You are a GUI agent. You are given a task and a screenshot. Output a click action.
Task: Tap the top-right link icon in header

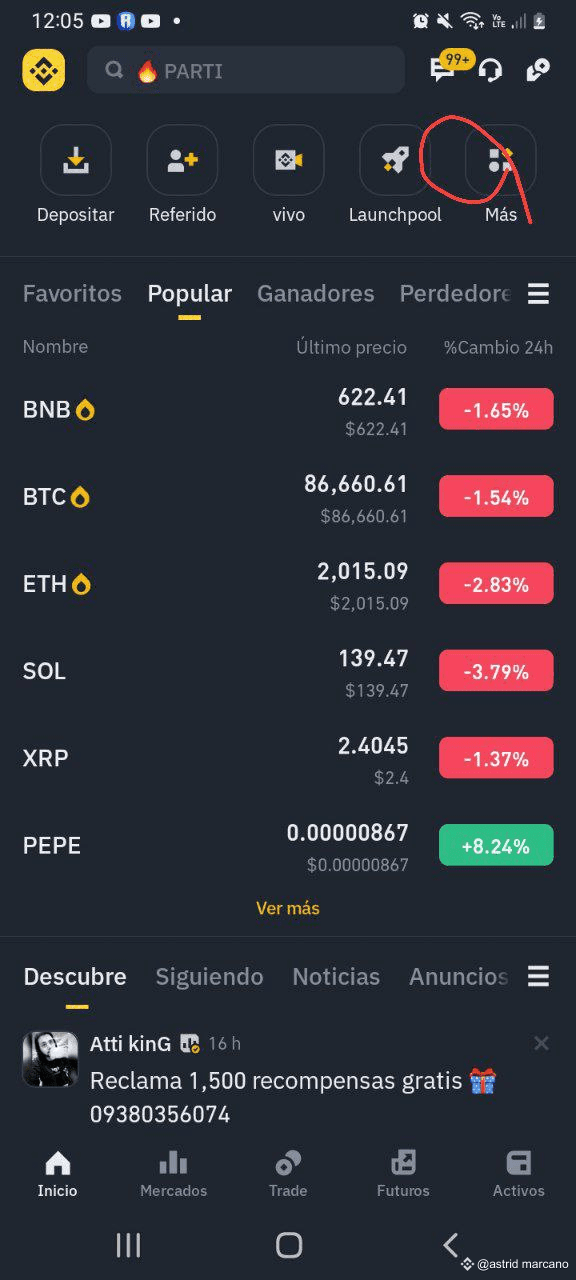tap(538, 70)
